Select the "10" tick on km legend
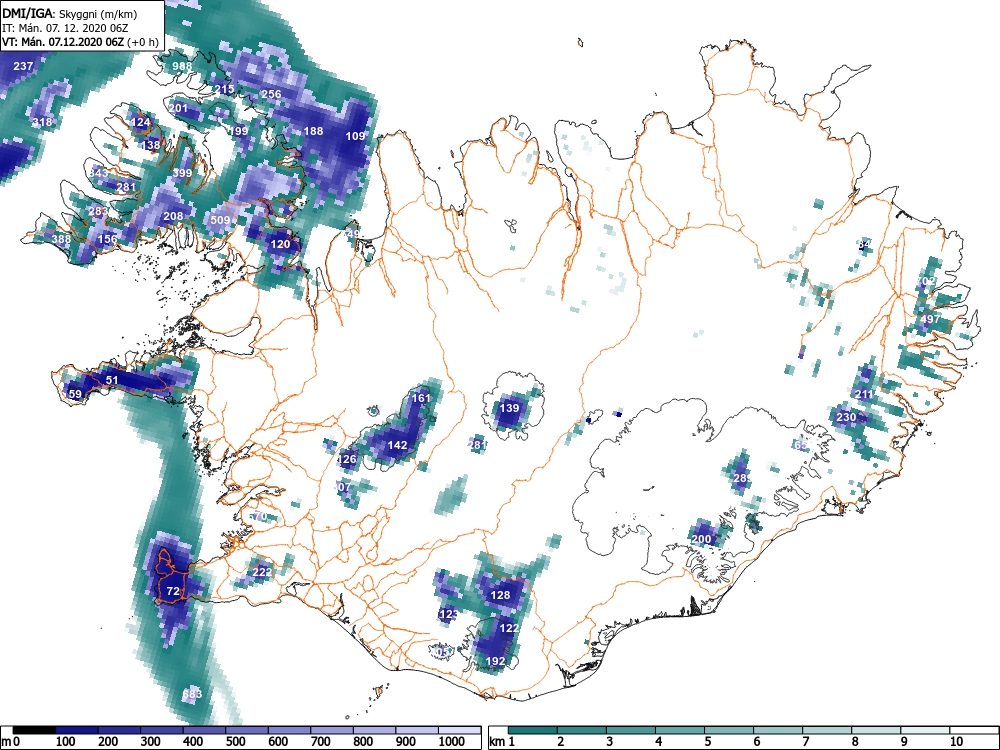Viewport: 1000px width, 750px height. (x=957, y=742)
